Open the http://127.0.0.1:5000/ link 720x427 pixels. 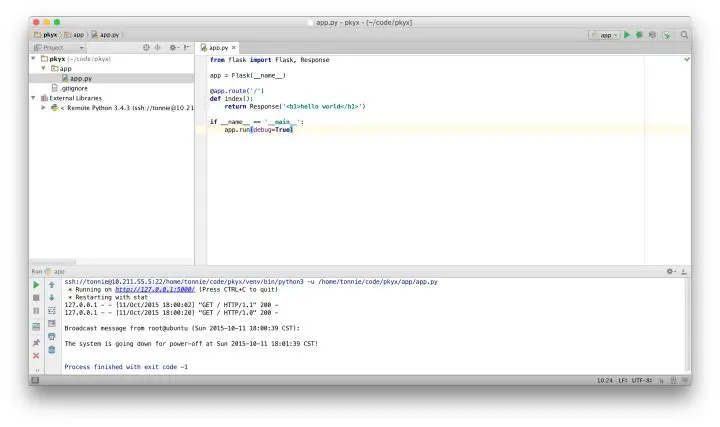pyautogui.click(x=155, y=290)
